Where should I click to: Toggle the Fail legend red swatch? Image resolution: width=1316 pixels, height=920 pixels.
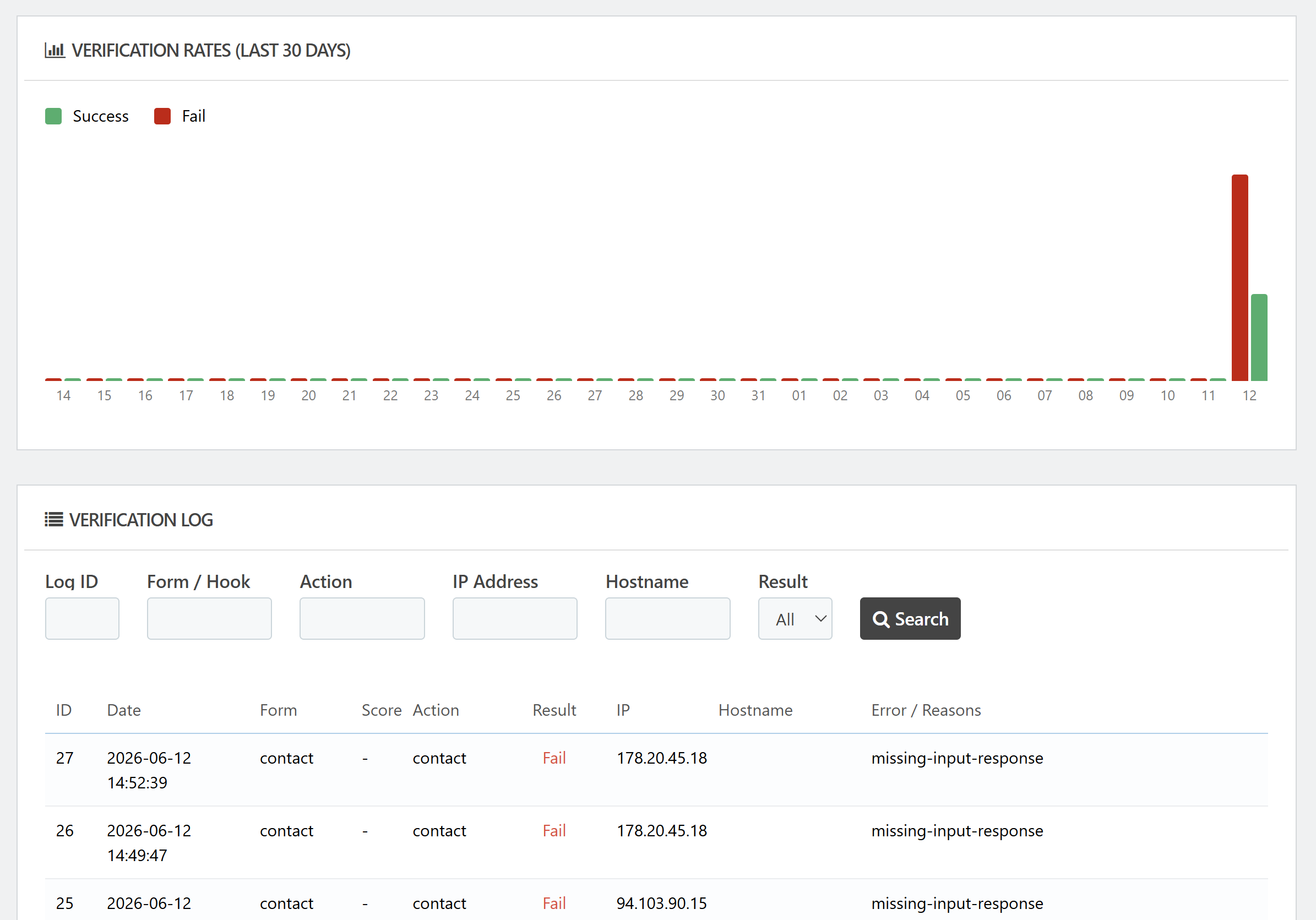click(163, 116)
